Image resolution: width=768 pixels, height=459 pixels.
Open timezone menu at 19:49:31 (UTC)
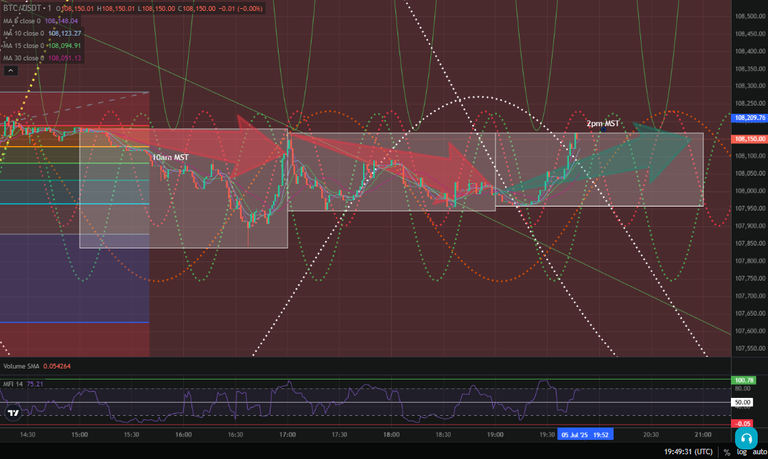tap(688, 452)
